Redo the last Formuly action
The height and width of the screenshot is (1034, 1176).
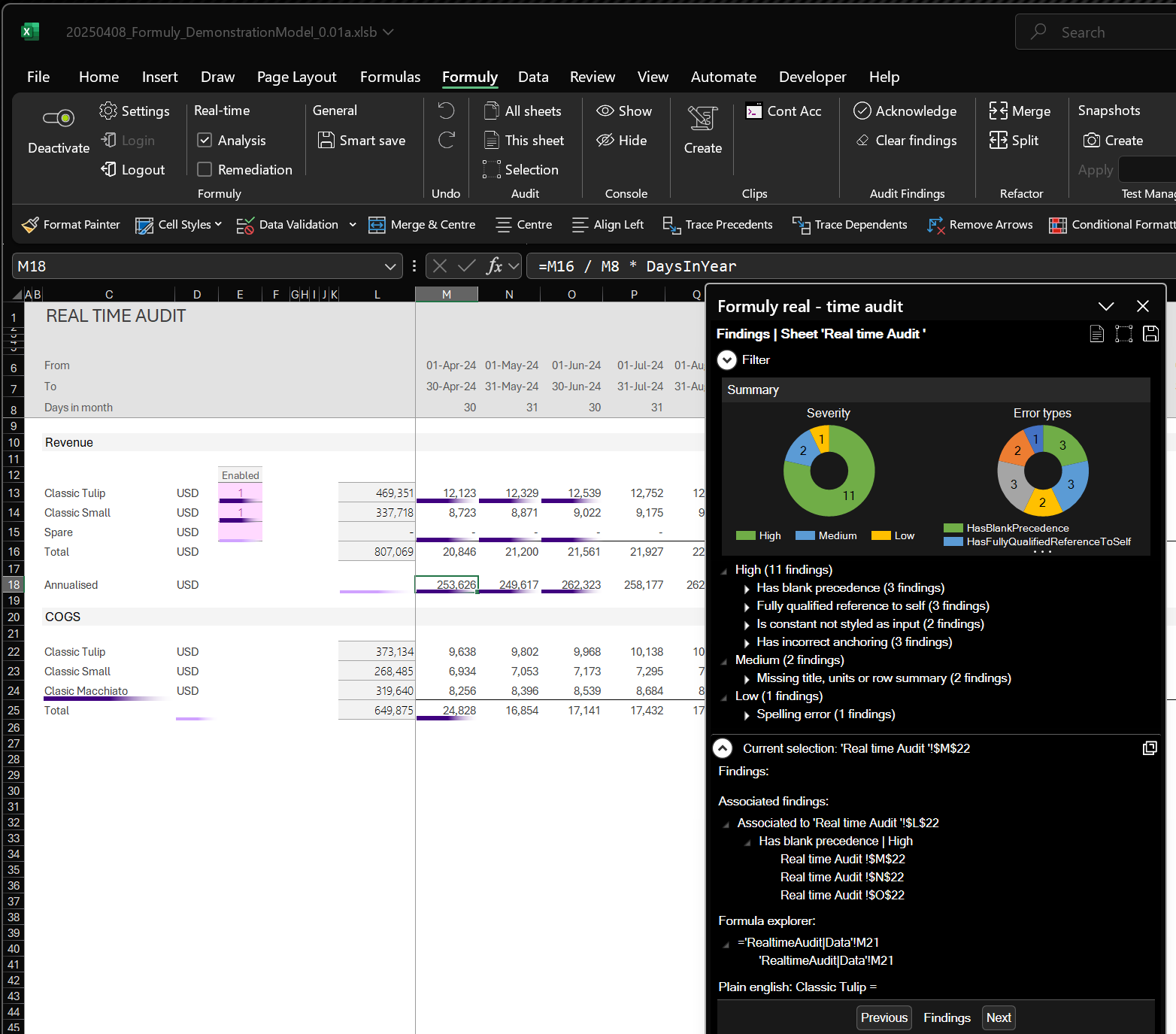pyautogui.click(x=446, y=140)
